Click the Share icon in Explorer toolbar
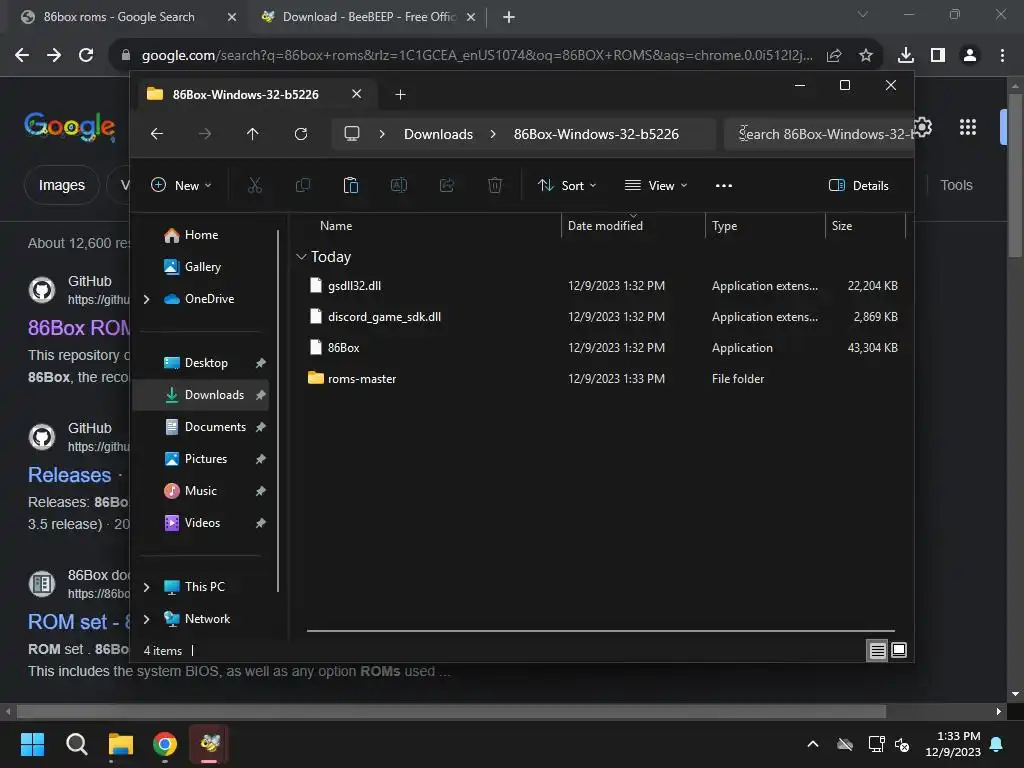This screenshot has width=1024, height=768. pyautogui.click(x=447, y=185)
